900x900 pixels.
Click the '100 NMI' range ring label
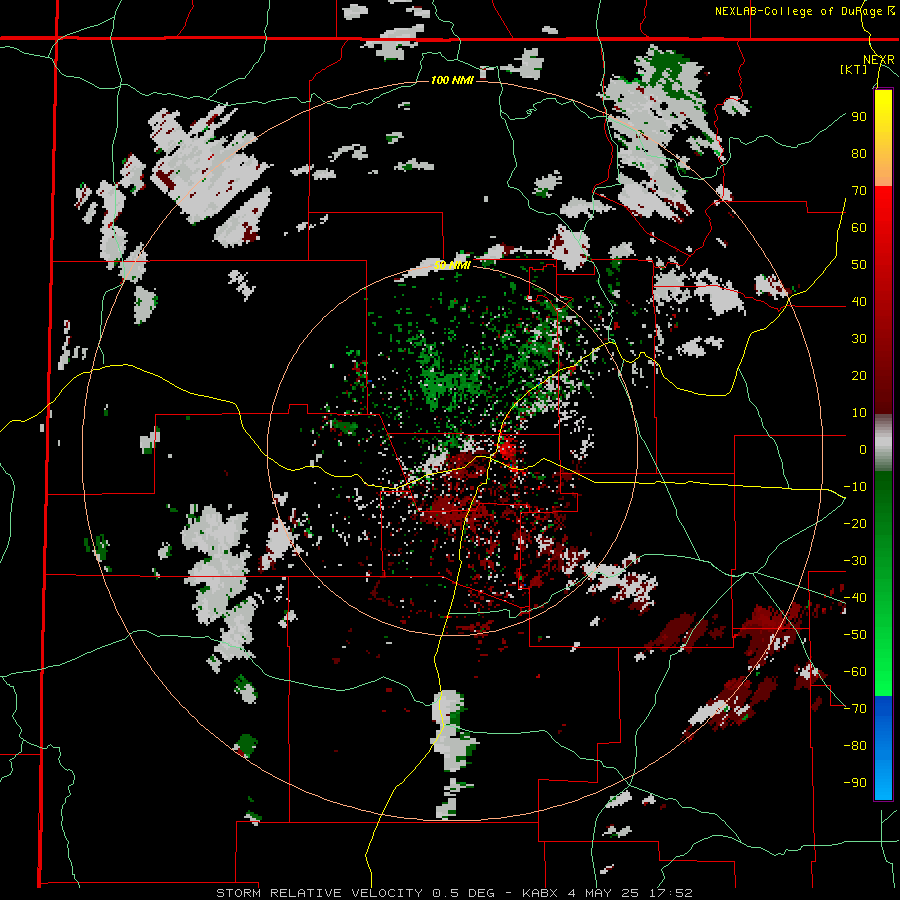[452, 80]
